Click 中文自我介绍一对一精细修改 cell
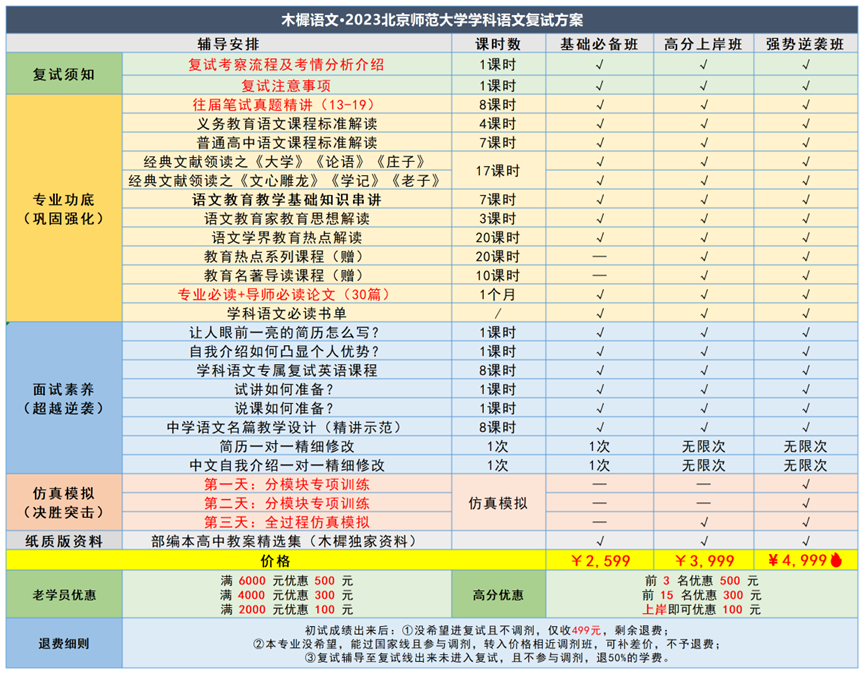Viewport: 864px width, 674px height. (287, 465)
